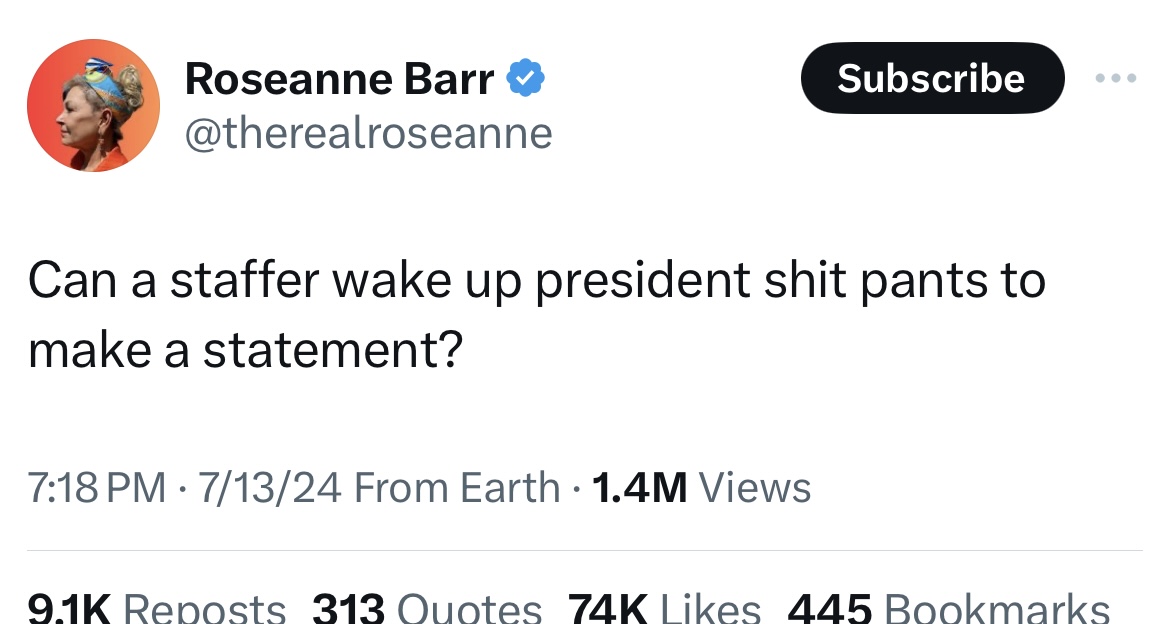Open the Roseanne Barr display name link

click(x=340, y=78)
